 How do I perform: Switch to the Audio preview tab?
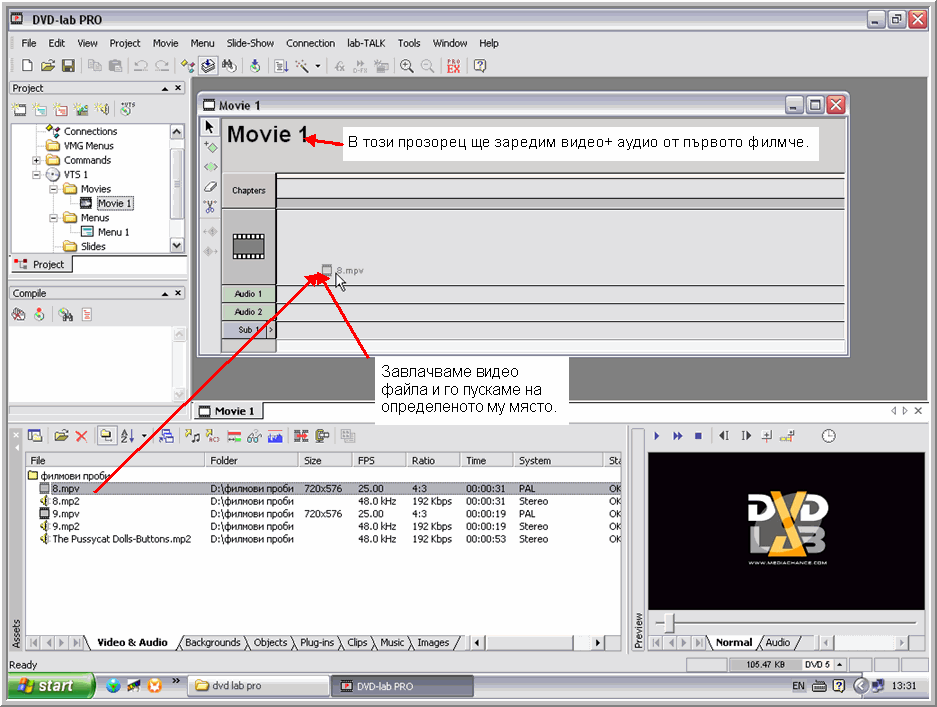coord(778,642)
